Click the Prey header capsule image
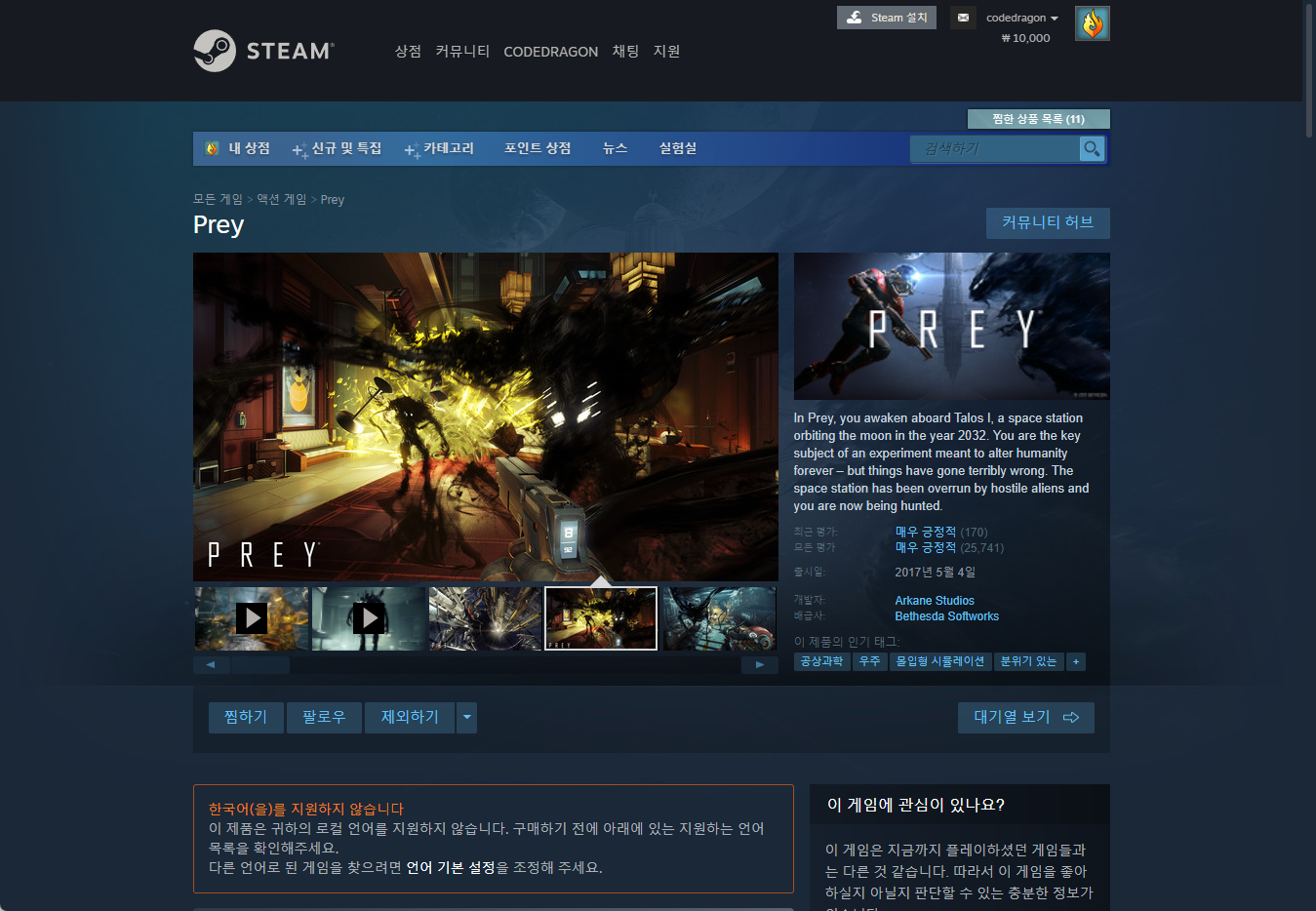This screenshot has width=1316, height=911. 952,326
